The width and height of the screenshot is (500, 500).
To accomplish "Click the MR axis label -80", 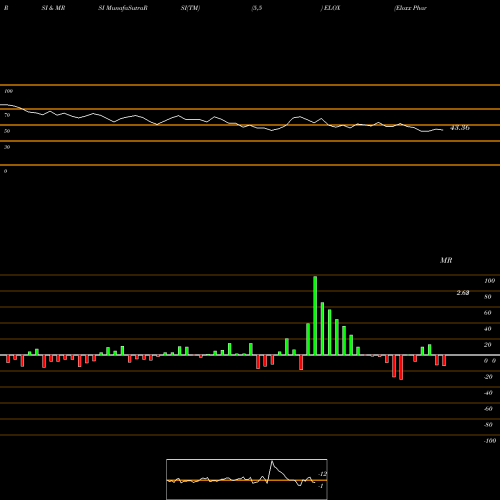I will [x=488, y=425].
